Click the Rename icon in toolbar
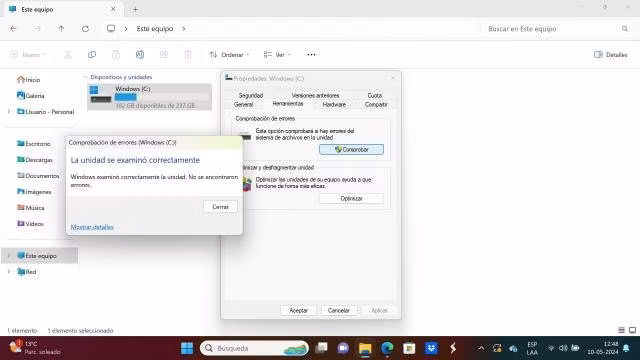 tap(140, 54)
